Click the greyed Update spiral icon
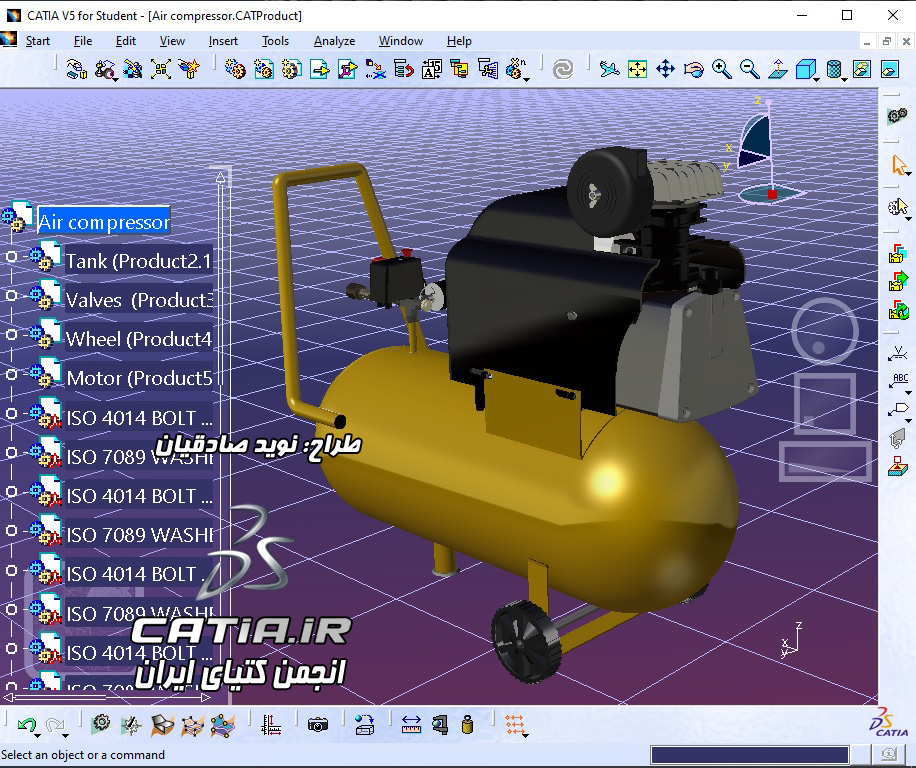Image resolution: width=916 pixels, height=768 pixels. tap(563, 69)
